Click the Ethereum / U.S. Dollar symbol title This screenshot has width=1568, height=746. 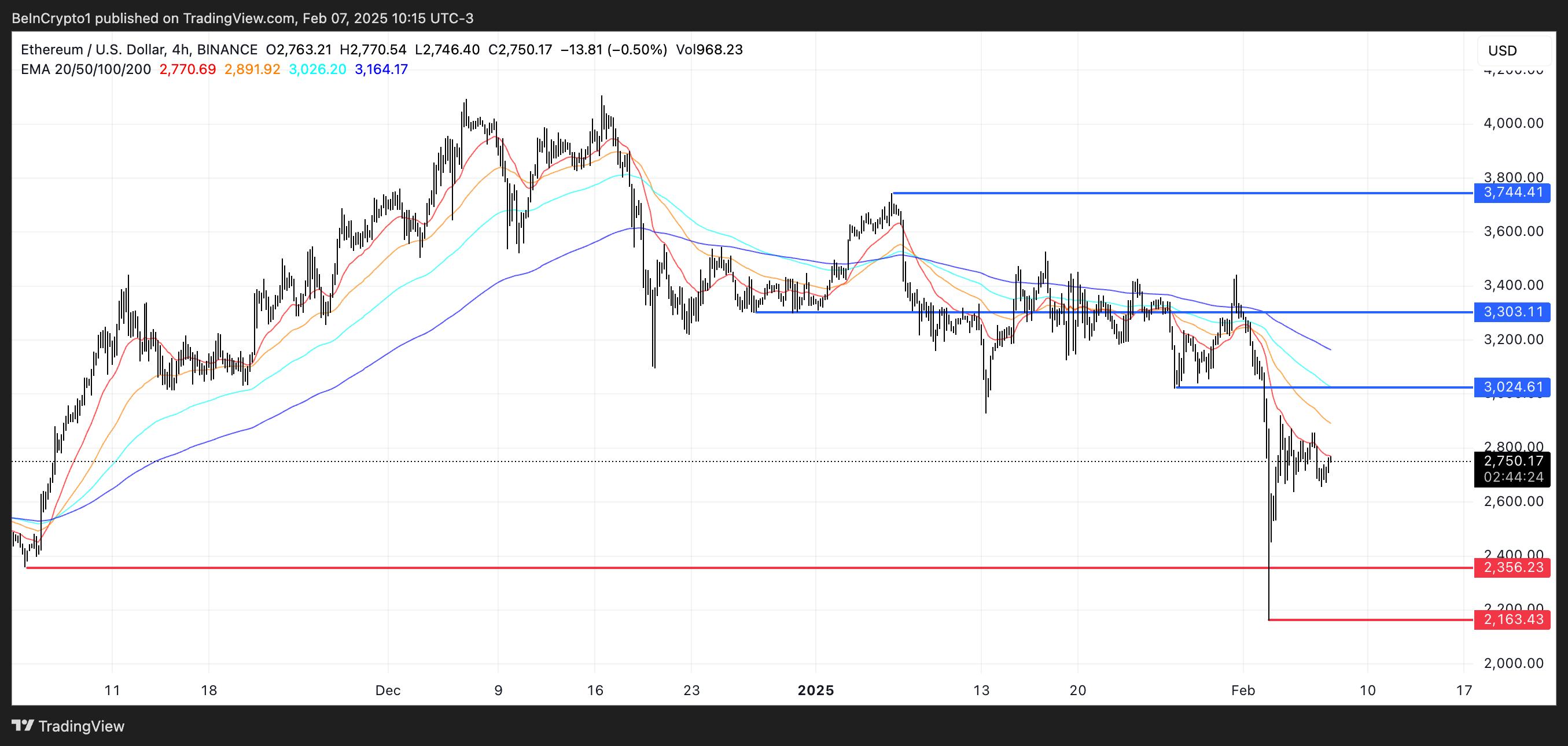click(93, 50)
